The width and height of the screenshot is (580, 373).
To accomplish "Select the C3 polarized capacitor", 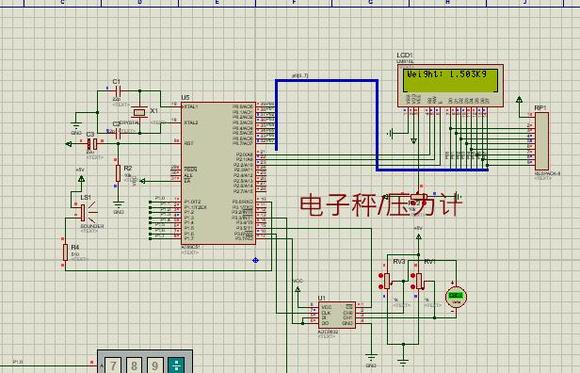I will click(92, 144).
